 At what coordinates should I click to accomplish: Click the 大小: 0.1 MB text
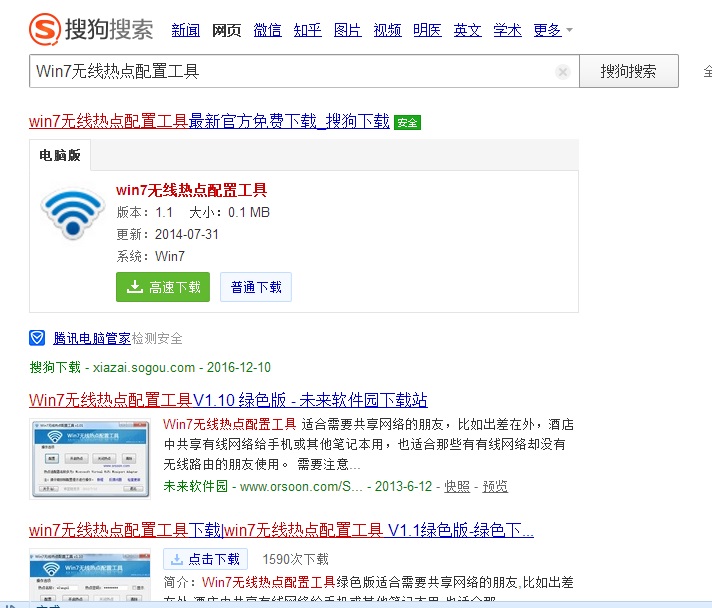(229, 212)
